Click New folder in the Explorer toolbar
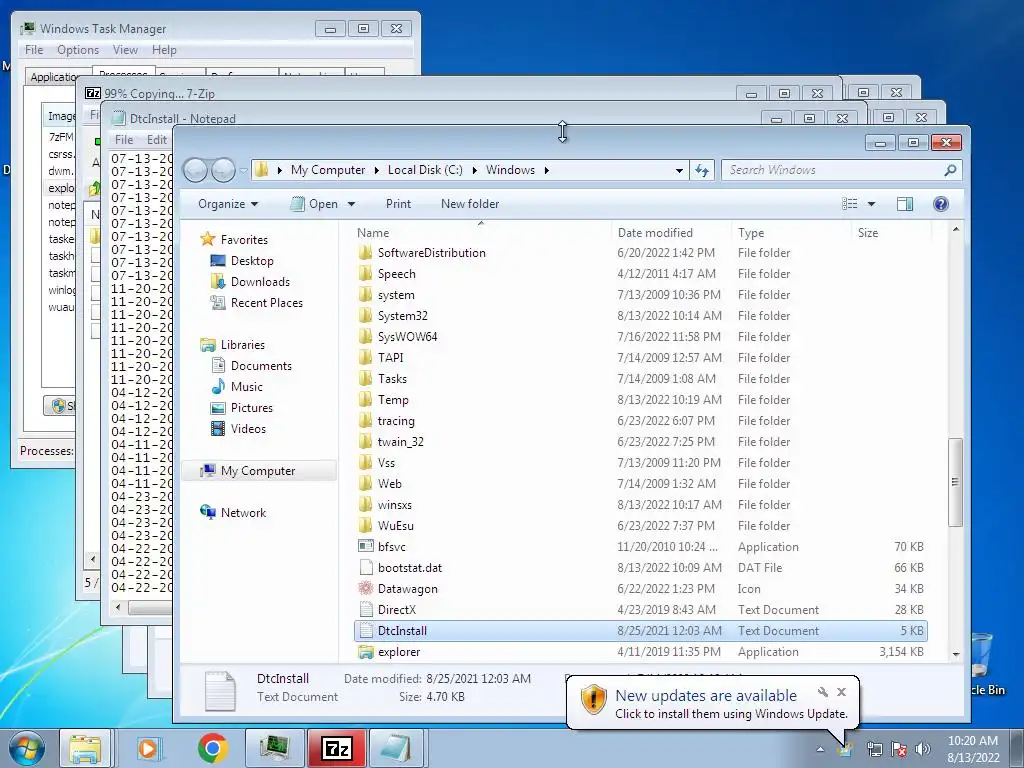This screenshot has height=768, width=1024. (x=470, y=204)
